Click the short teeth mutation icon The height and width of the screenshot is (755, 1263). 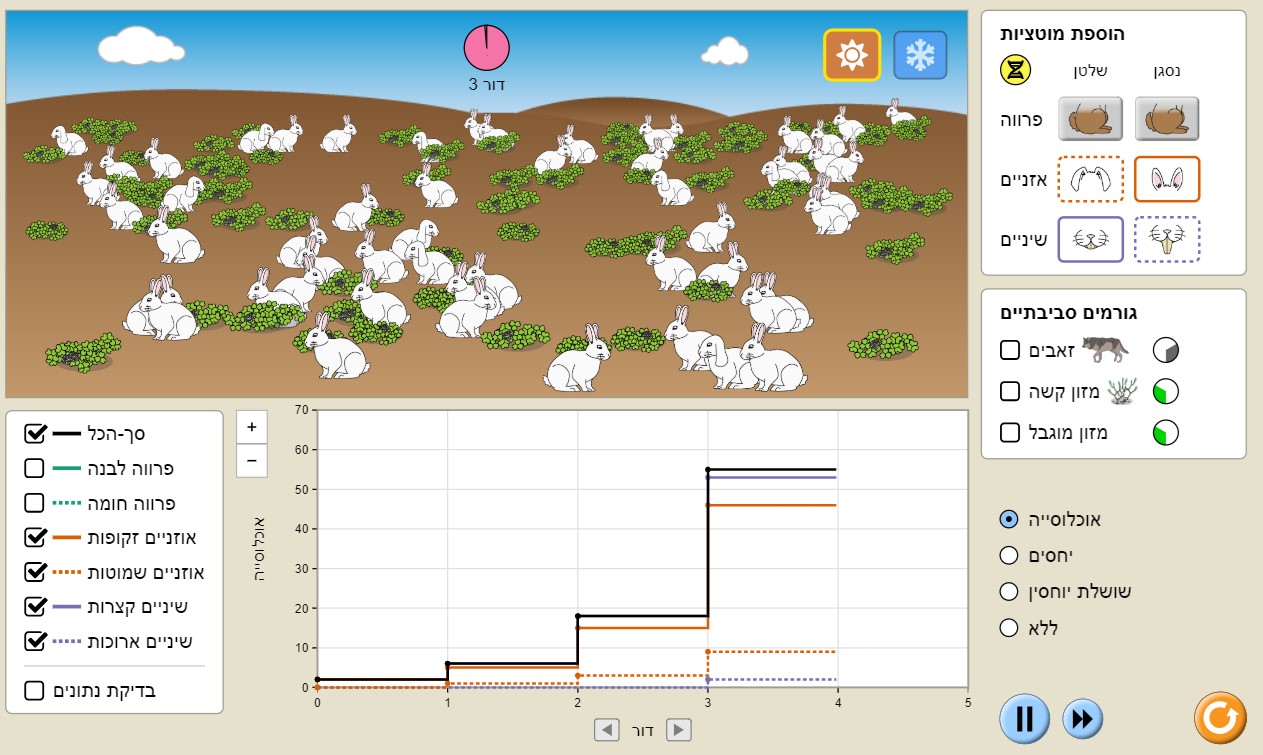click(1090, 240)
